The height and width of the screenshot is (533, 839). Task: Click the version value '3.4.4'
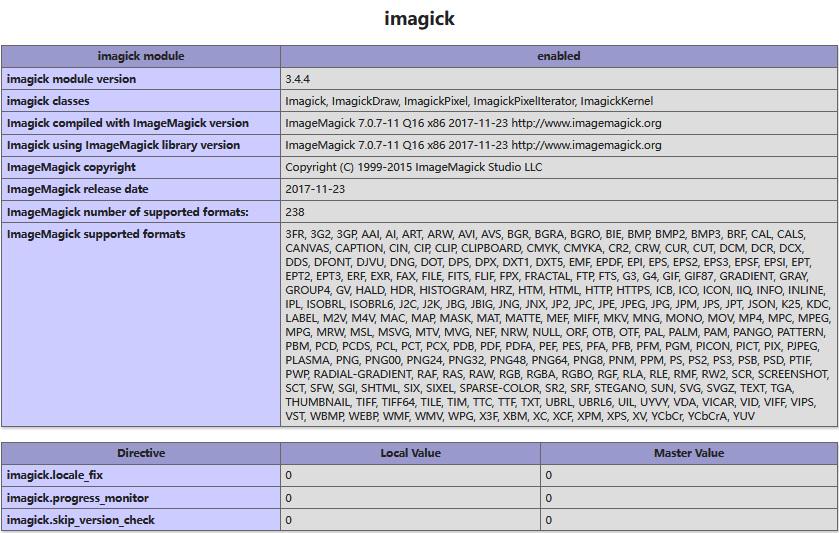tap(298, 79)
